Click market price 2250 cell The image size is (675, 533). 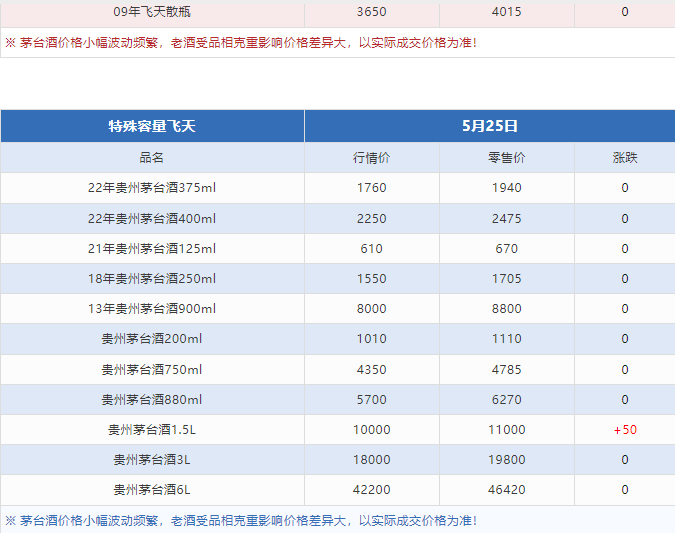tap(372, 219)
